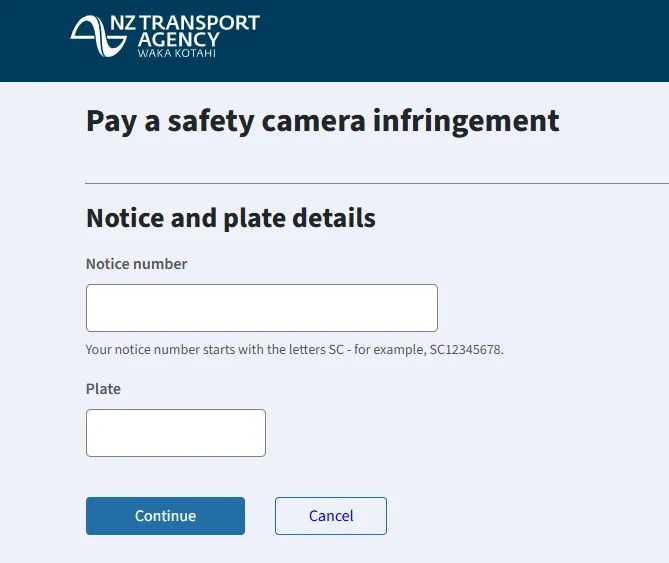Click the 'Notice and plate details' subheading
This screenshot has width=669, height=563.
point(231,218)
